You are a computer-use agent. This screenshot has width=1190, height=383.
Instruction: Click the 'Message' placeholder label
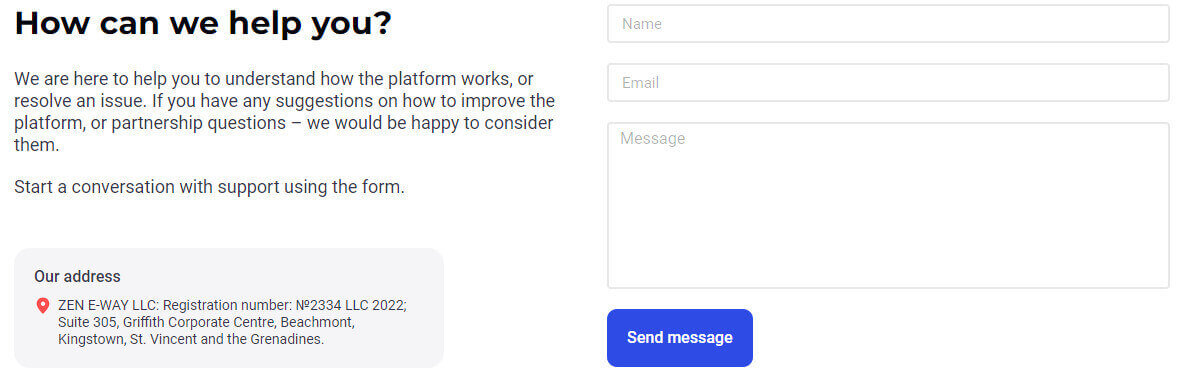tap(653, 139)
